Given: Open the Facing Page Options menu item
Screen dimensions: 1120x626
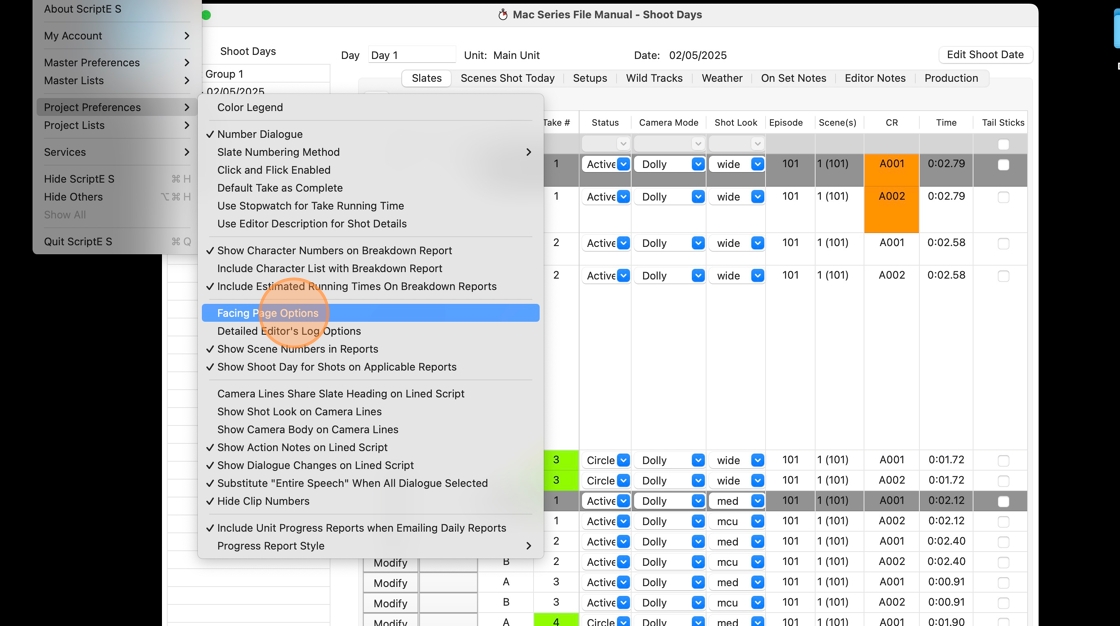Looking at the screenshot, I should [x=370, y=313].
